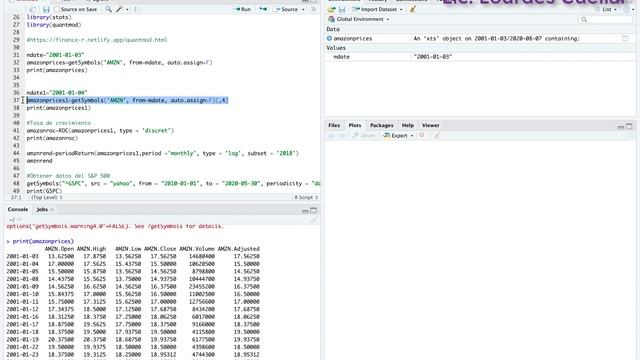The image size is (640, 360).
Task: Click the finance-r.netlify.app URL comment
Action: click(97, 40)
